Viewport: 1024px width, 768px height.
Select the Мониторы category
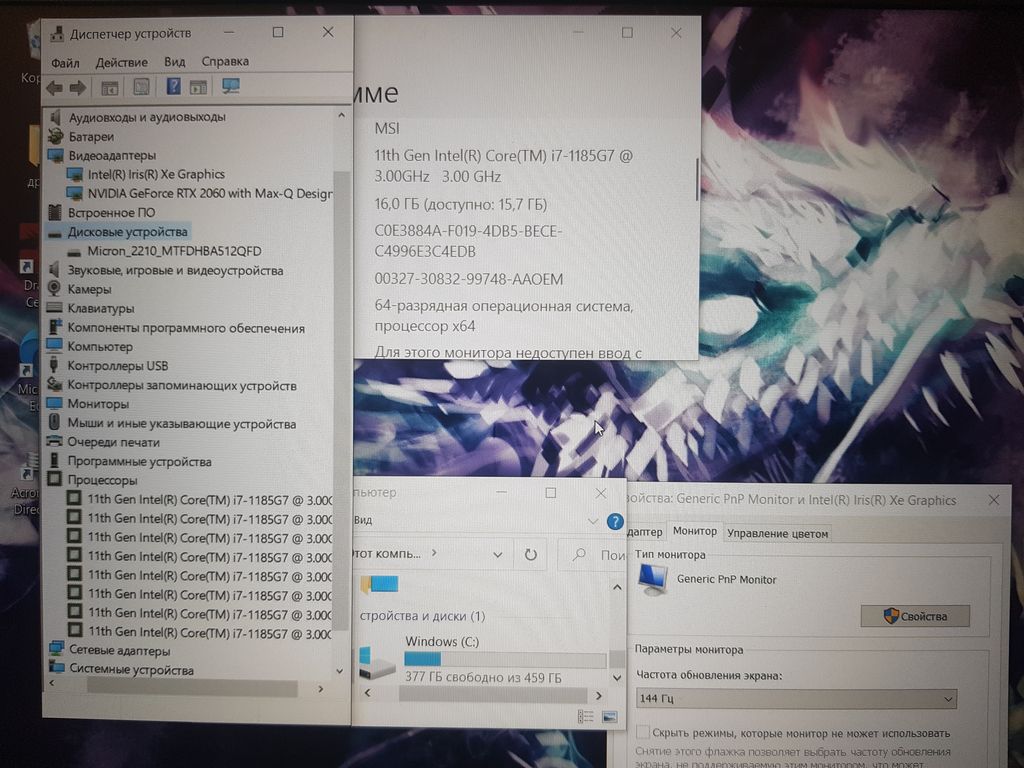(x=98, y=404)
